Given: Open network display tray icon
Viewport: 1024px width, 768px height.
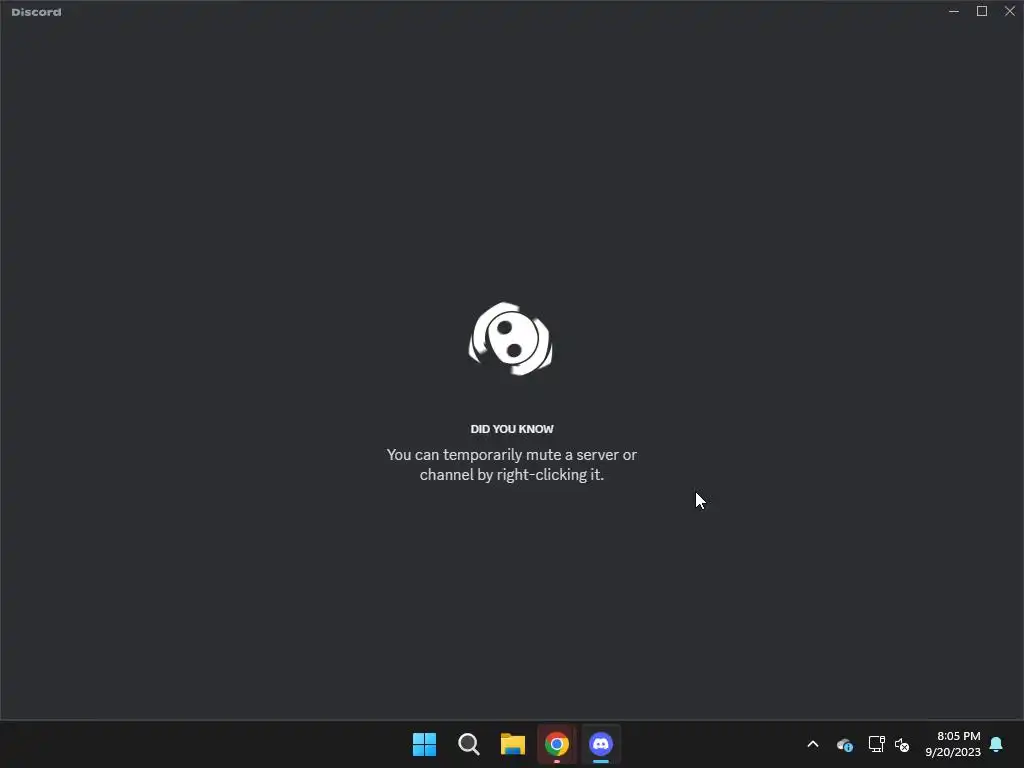Looking at the screenshot, I should click(x=876, y=744).
